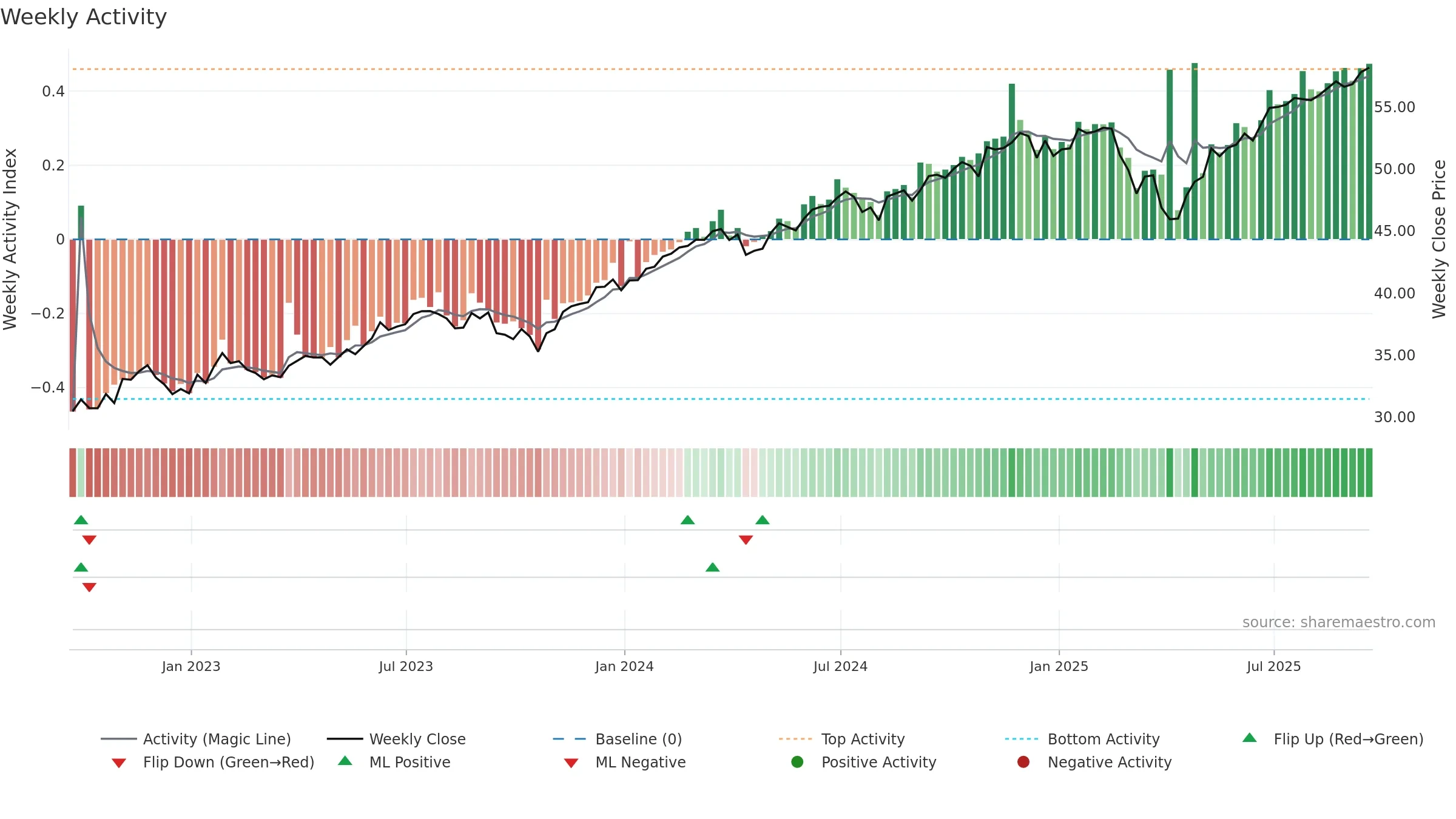Click the Jan 2024 axis label
Viewport: 1456px width, 819px height.
pyautogui.click(x=624, y=667)
